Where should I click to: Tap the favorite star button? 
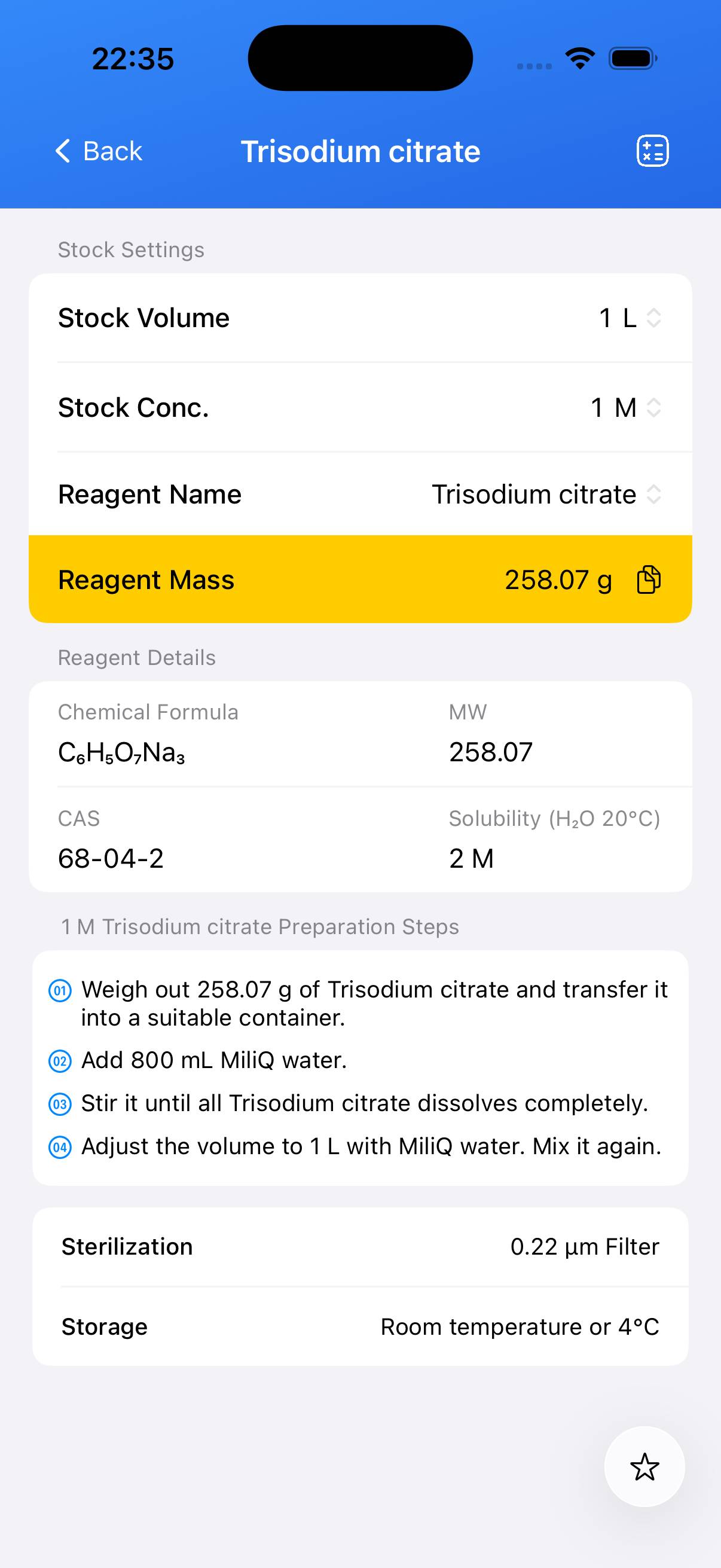[644, 1466]
